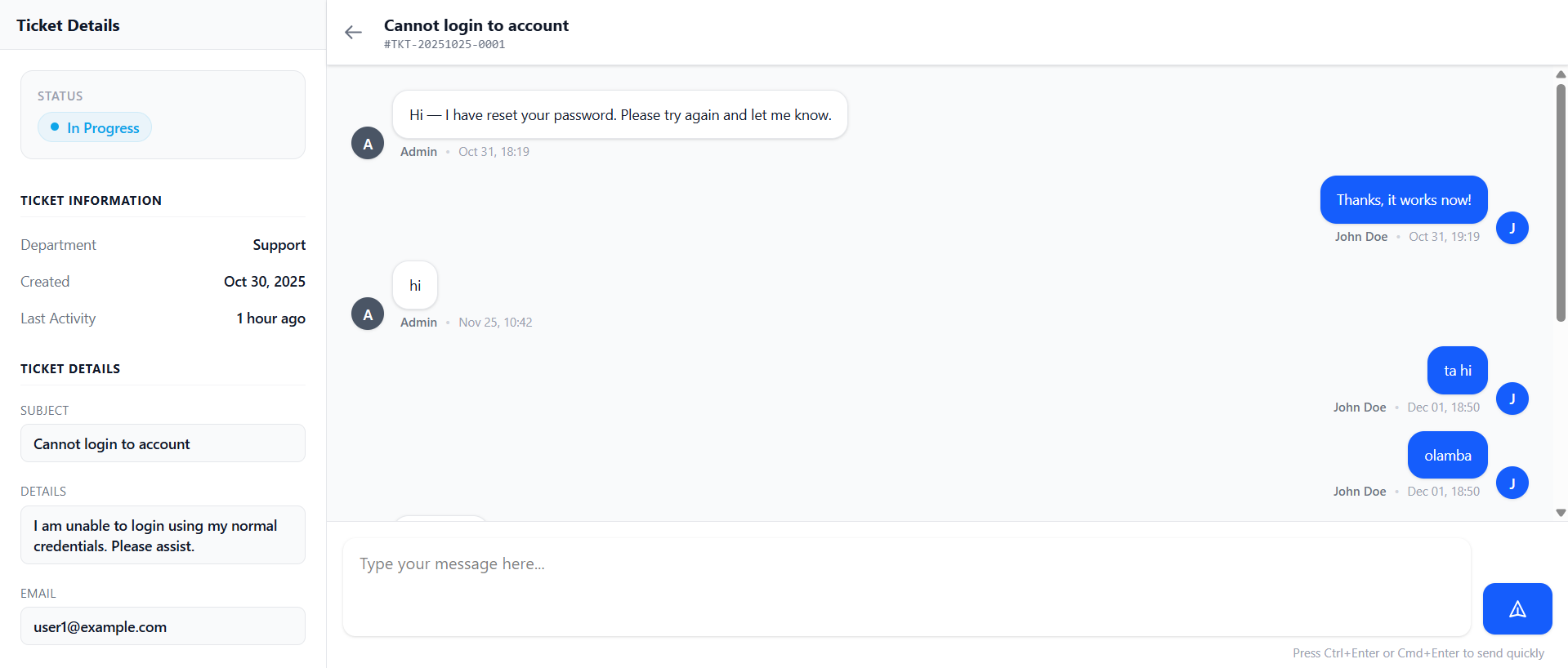1568x668 pixels.
Task: Click the ticket number #TKT-20251025-0001
Action: tap(444, 45)
